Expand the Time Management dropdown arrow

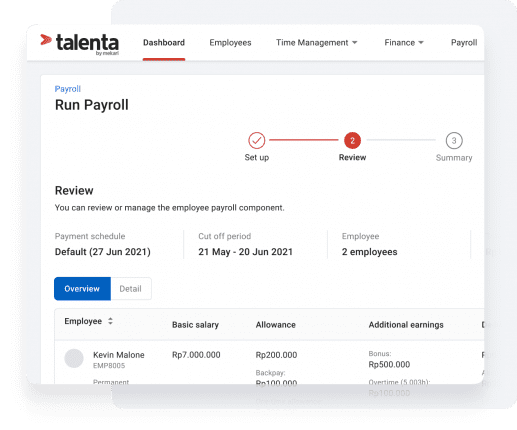(354, 43)
